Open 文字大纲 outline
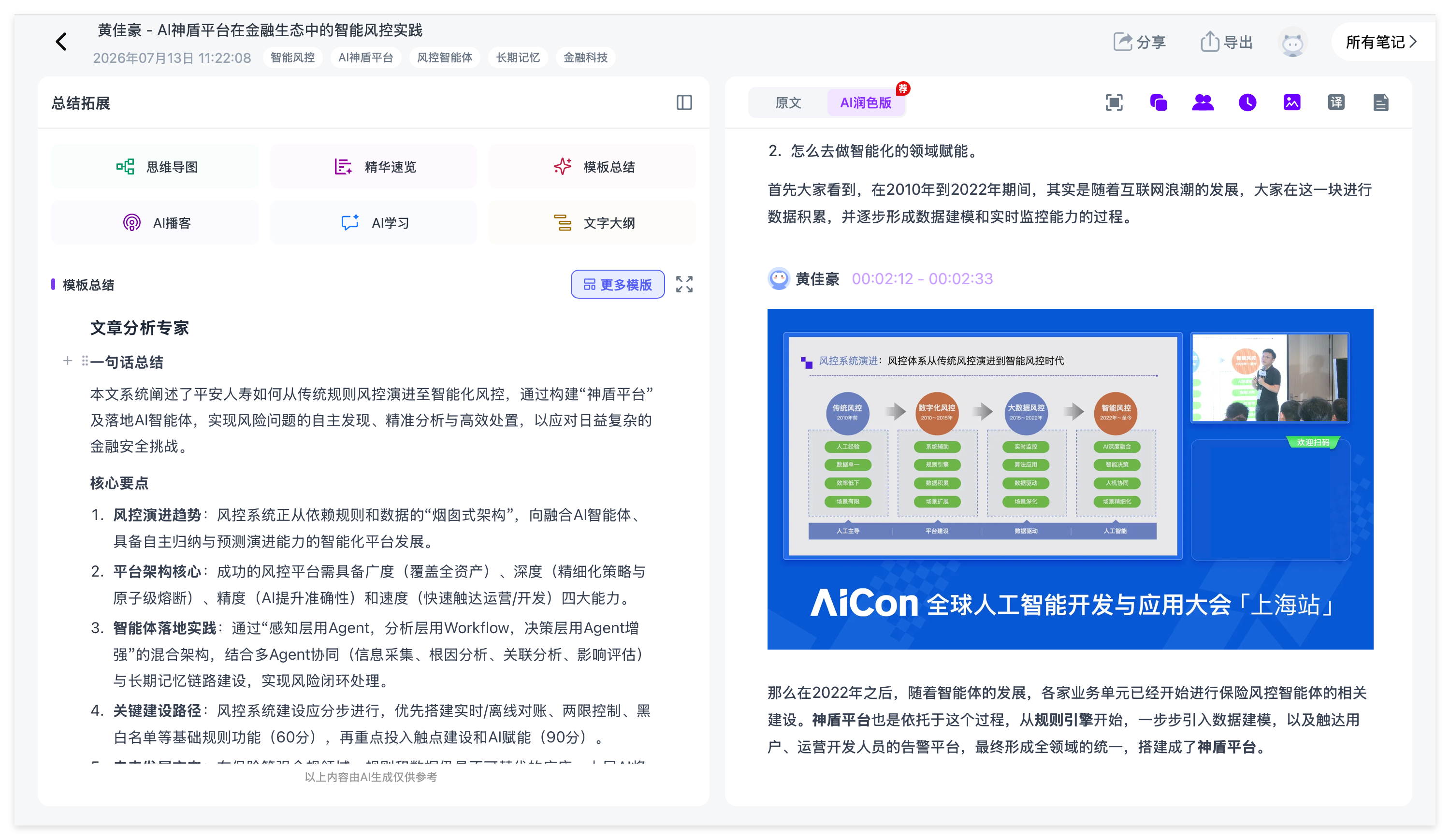The image size is (1450, 840). (x=592, y=223)
